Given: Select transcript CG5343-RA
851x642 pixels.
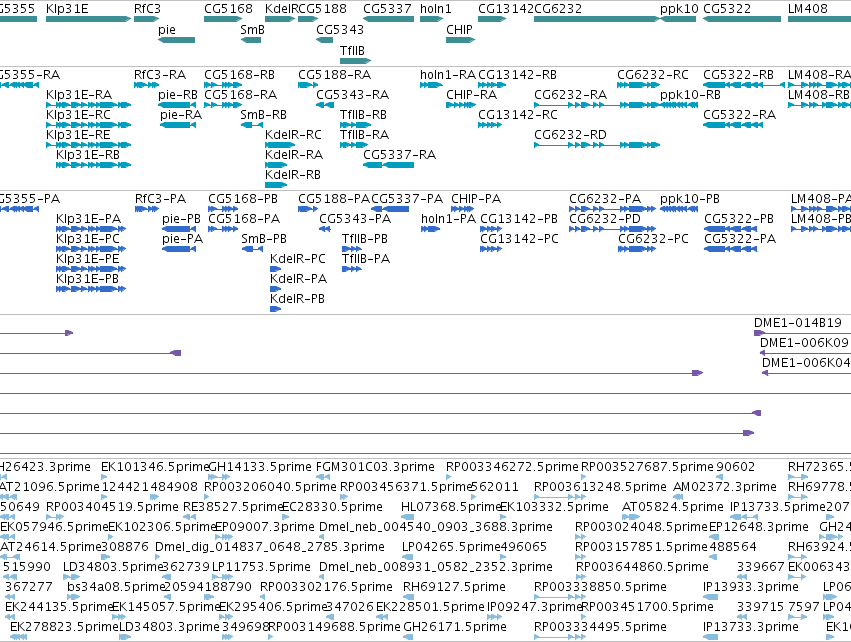Looking at the screenshot, I should point(325,105).
